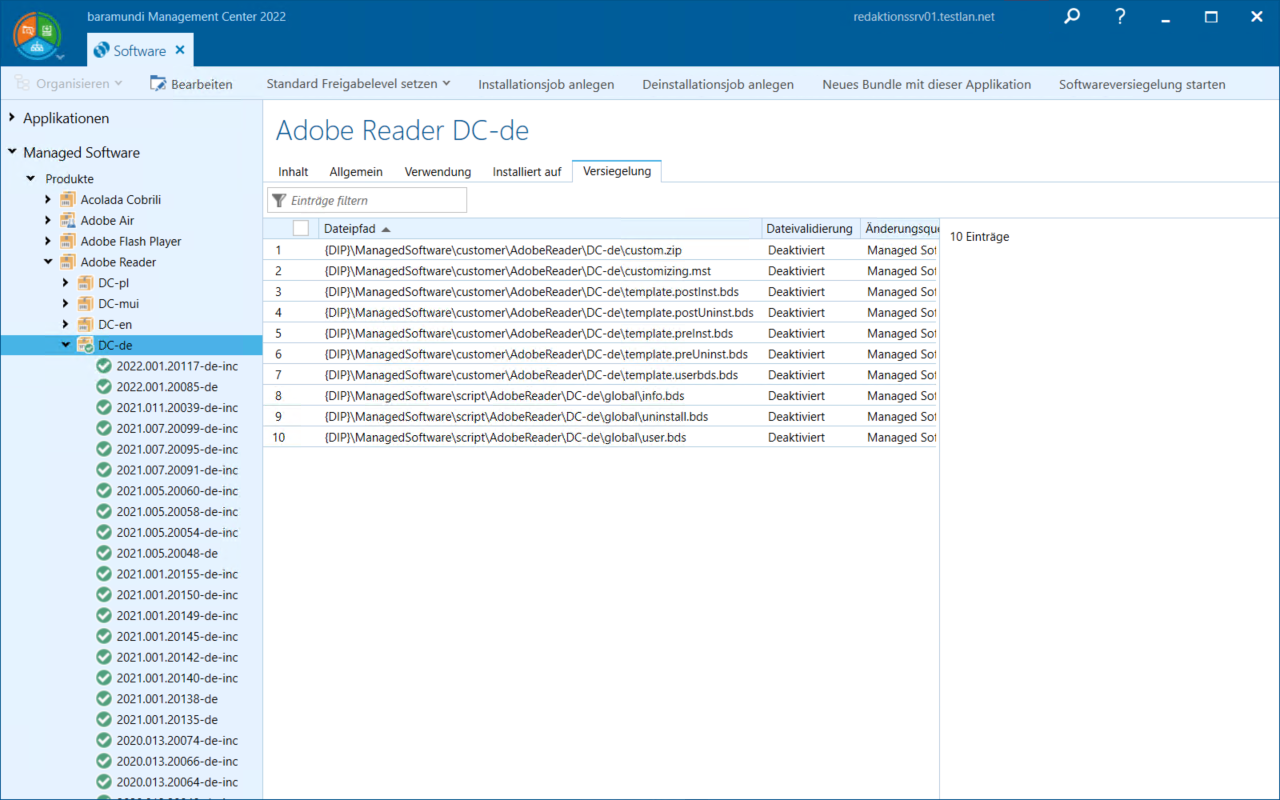Click green check icon for 2022.001.20117-de-inc
Screen dimensions: 1280x800
coord(104,366)
